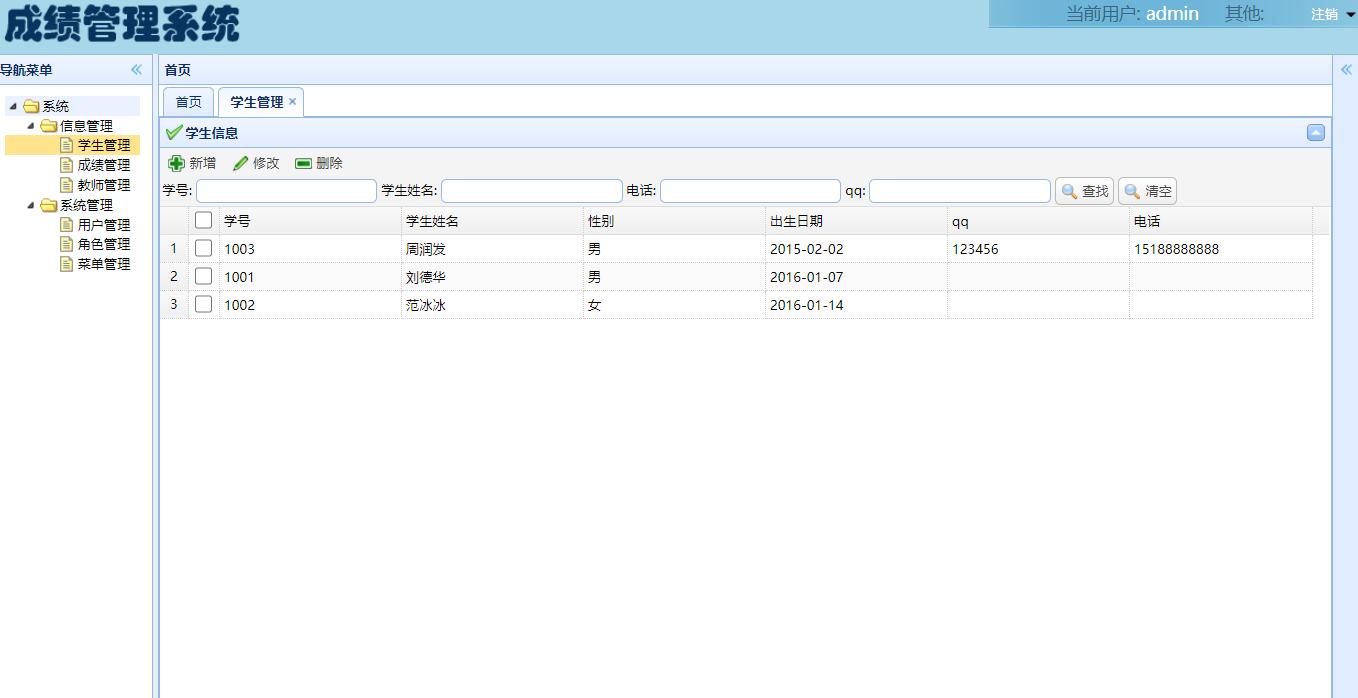1358x698 pixels.
Task: Click the 删除 delete icon
Action: (x=302, y=163)
